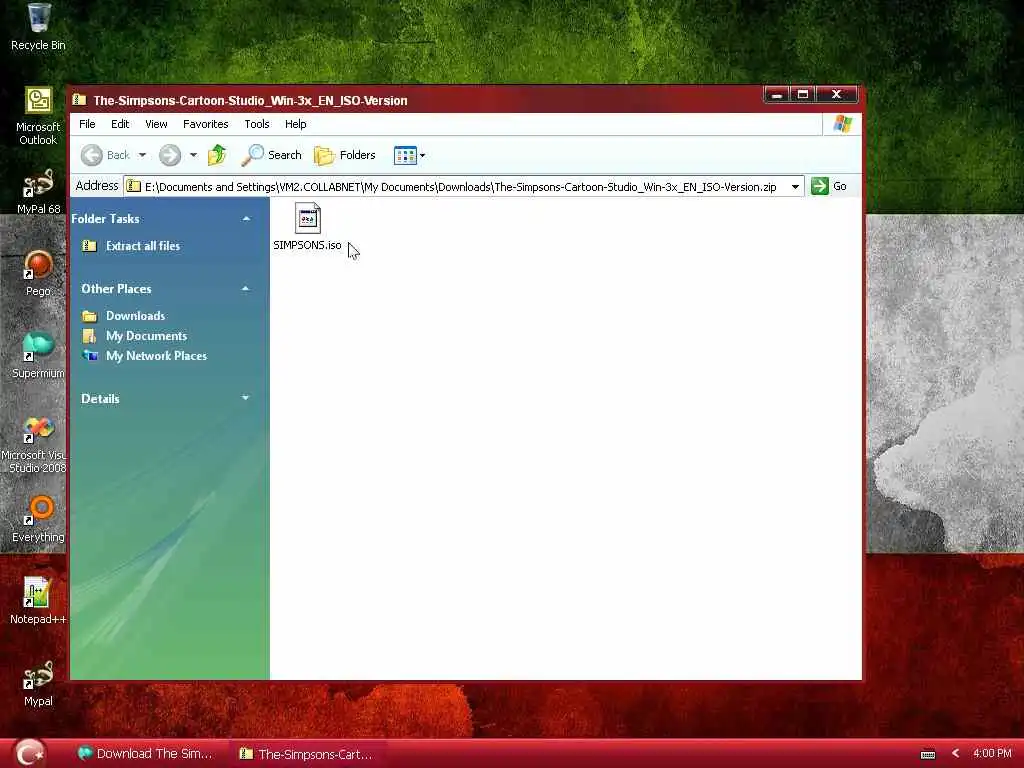Minimize the zip folder window
The height and width of the screenshot is (768, 1024).
[x=777, y=95]
